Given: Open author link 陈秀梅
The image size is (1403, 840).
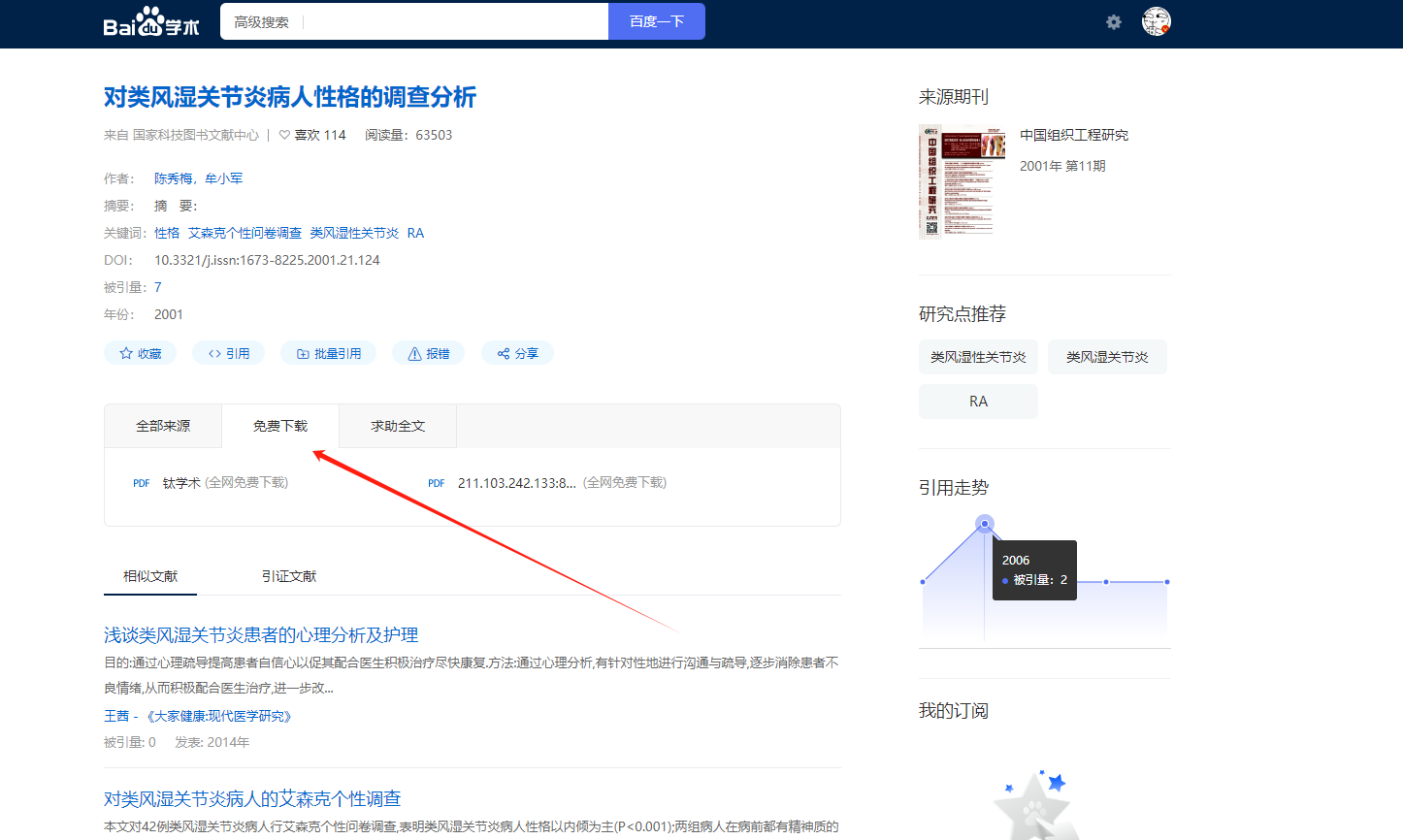Looking at the screenshot, I should pyautogui.click(x=174, y=178).
